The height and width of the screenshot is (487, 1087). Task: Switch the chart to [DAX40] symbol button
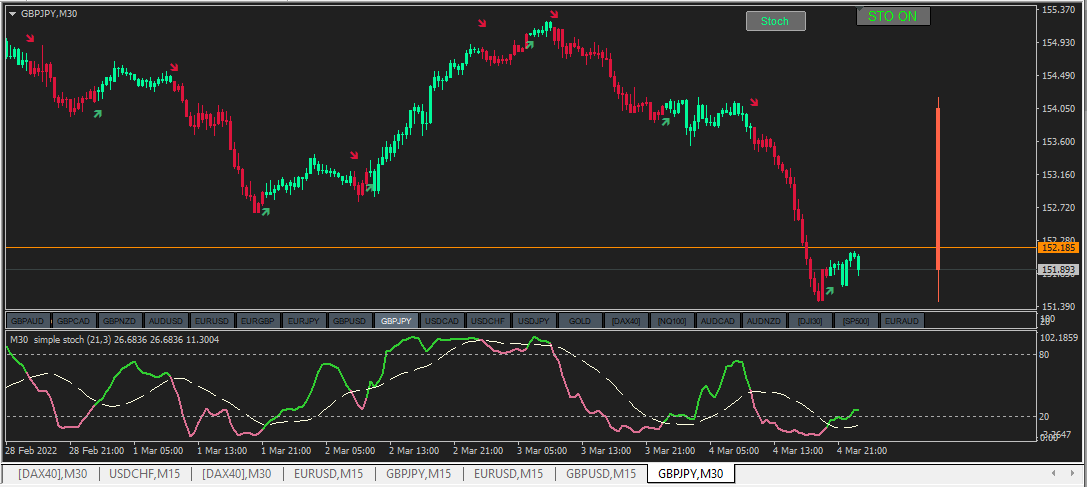coord(626,321)
